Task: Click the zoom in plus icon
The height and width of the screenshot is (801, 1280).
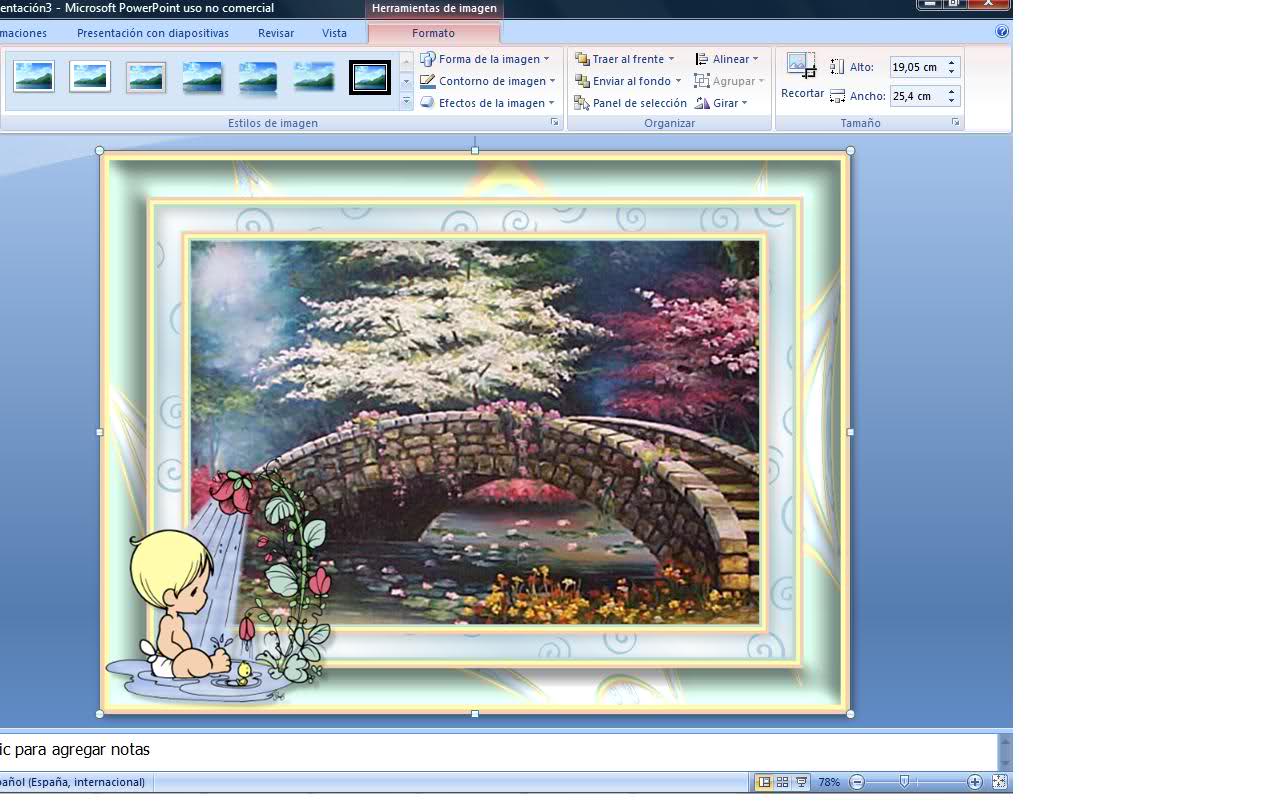Action: tap(975, 782)
